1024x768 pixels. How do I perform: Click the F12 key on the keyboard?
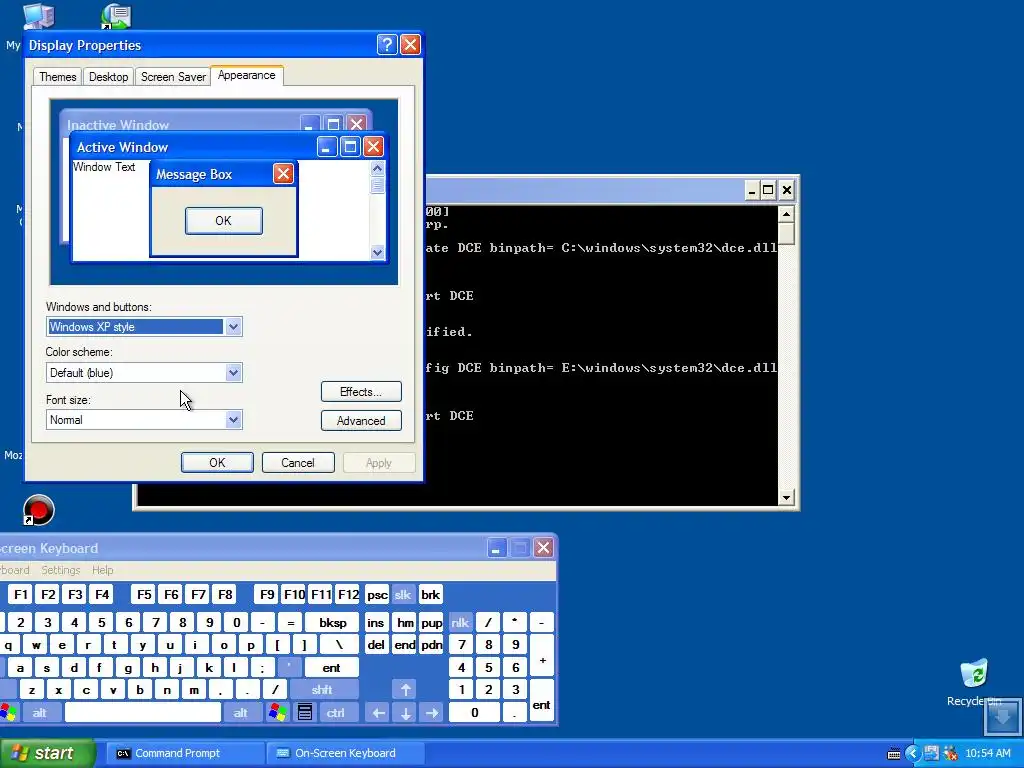(348, 594)
